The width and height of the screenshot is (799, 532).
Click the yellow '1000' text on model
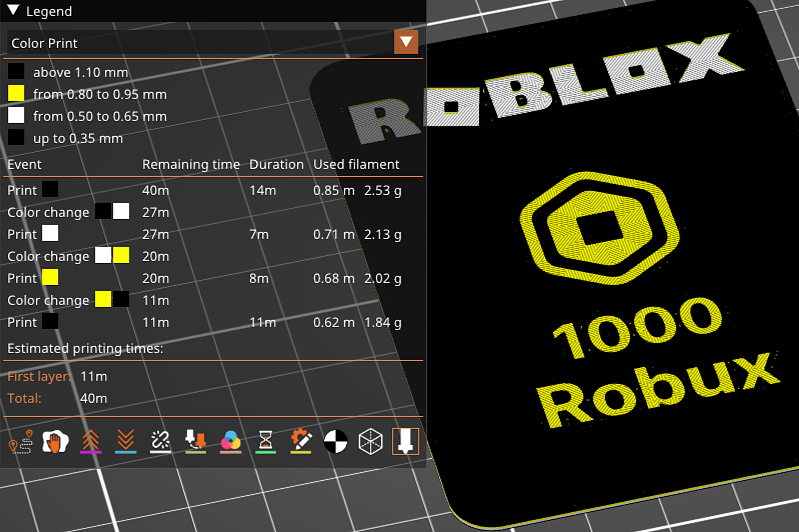(x=638, y=327)
